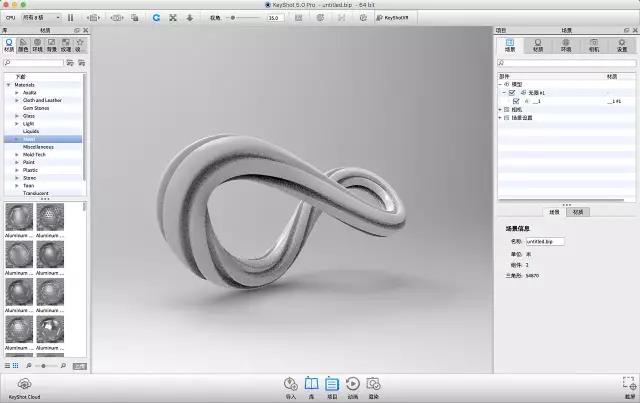Open KeyShot Cloud
Screen dimensions: 640x403
pos(24,388)
